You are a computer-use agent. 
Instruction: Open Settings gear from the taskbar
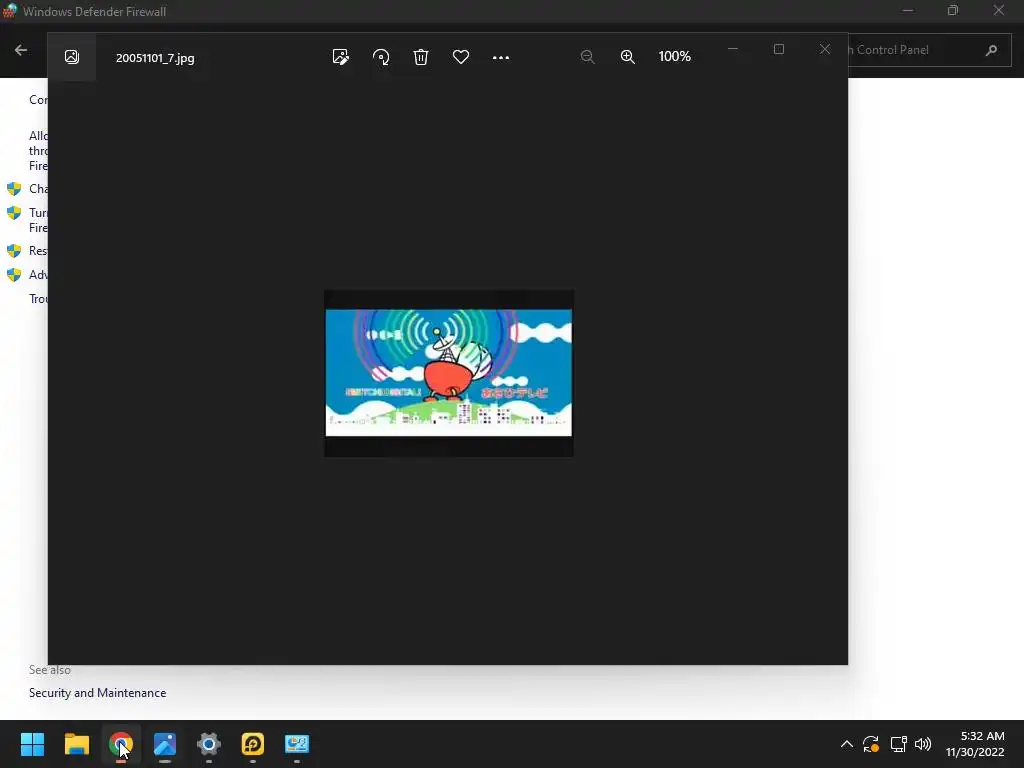(x=209, y=744)
